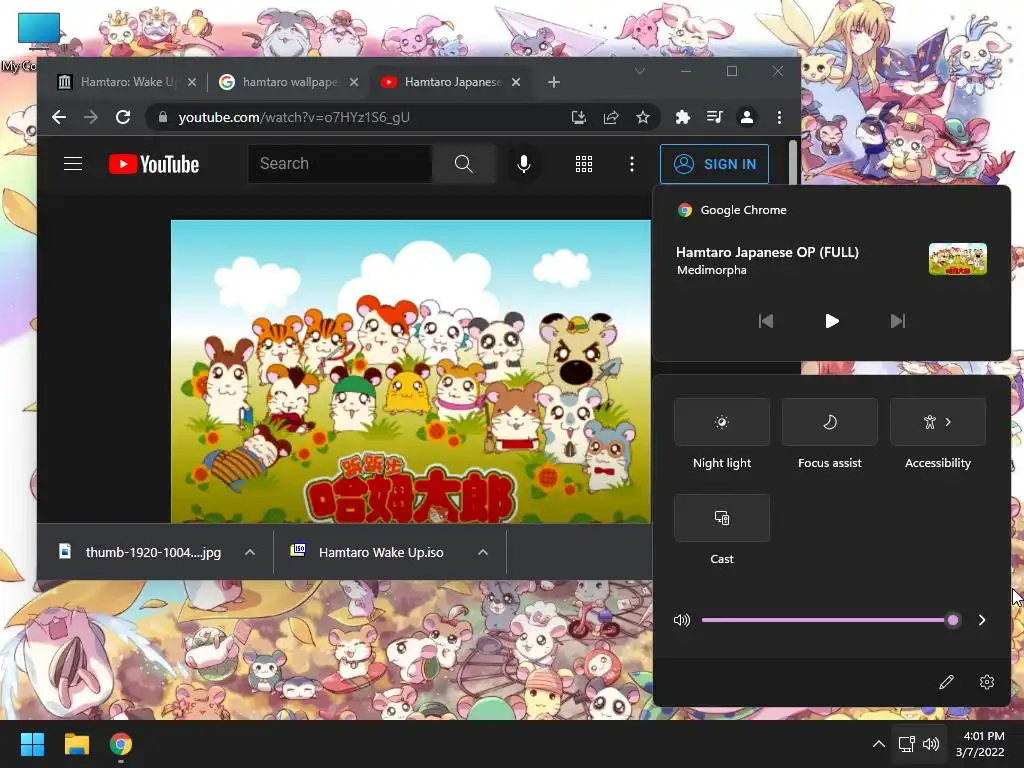
Task: Open the clock and date in taskbar
Action: (980, 744)
